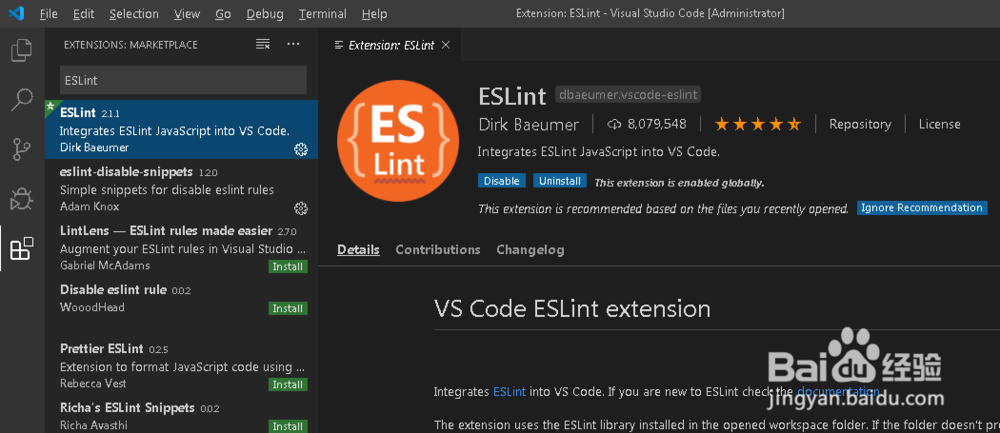Select eslint-disable-snippets in the list

click(x=181, y=188)
